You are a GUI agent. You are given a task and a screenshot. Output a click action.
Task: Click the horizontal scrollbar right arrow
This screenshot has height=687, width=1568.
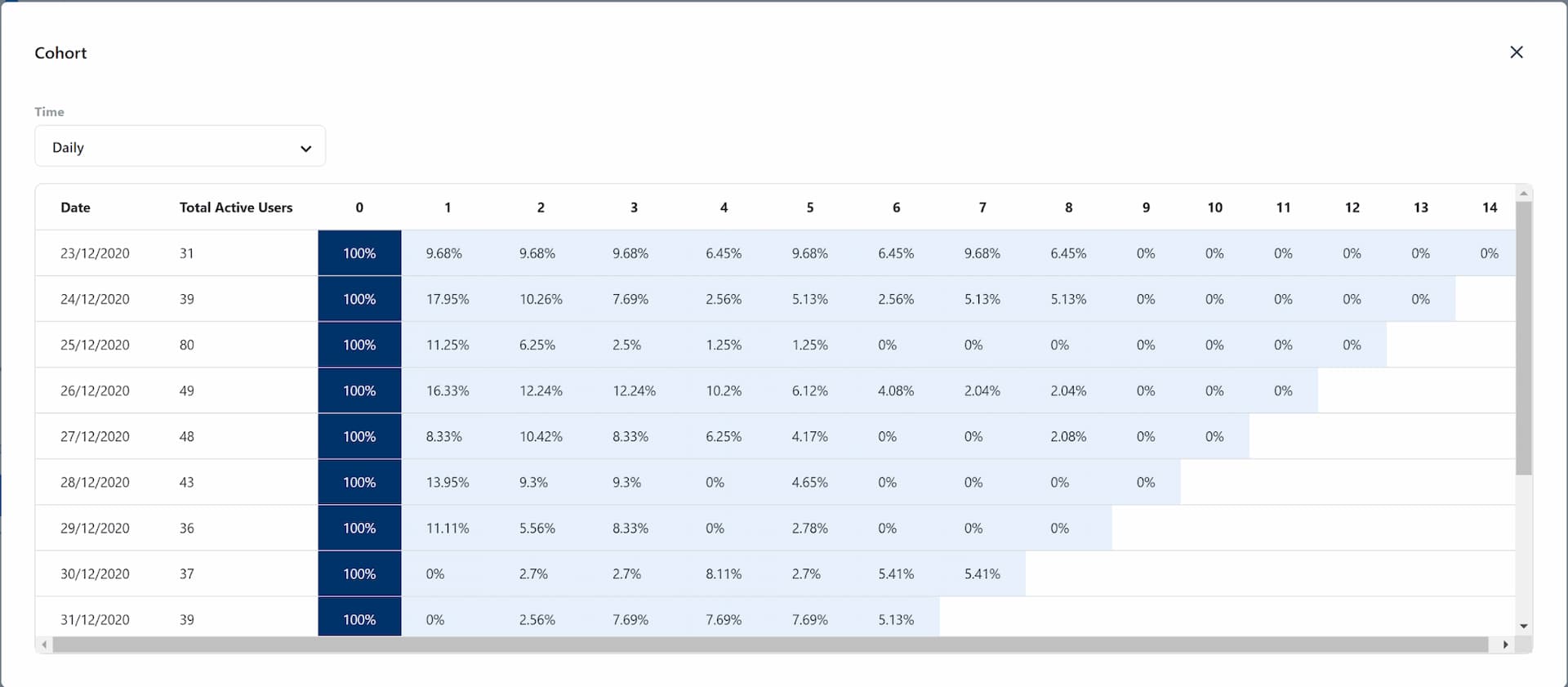[1505, 645]
